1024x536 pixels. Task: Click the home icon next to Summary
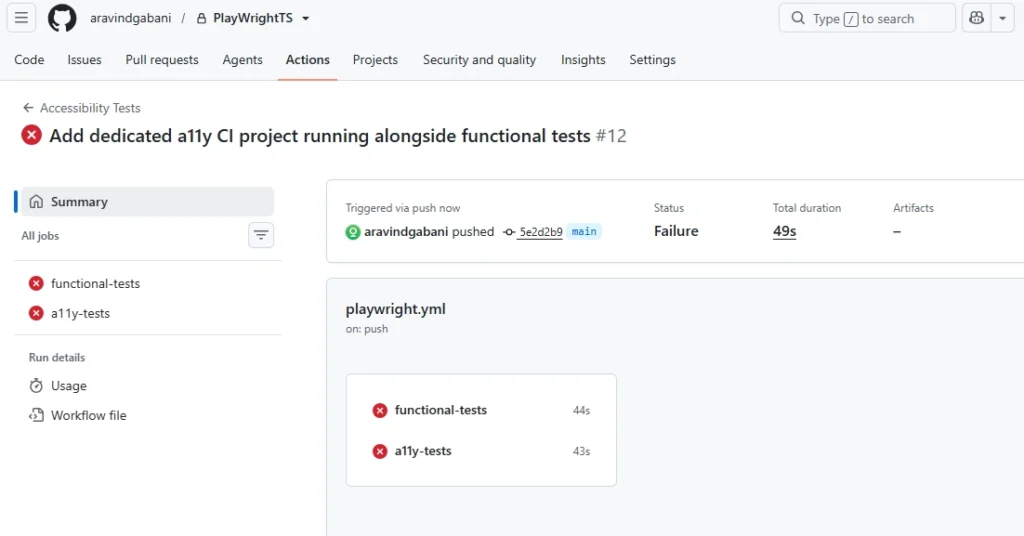pyautogui.click(x=37, y=201)
